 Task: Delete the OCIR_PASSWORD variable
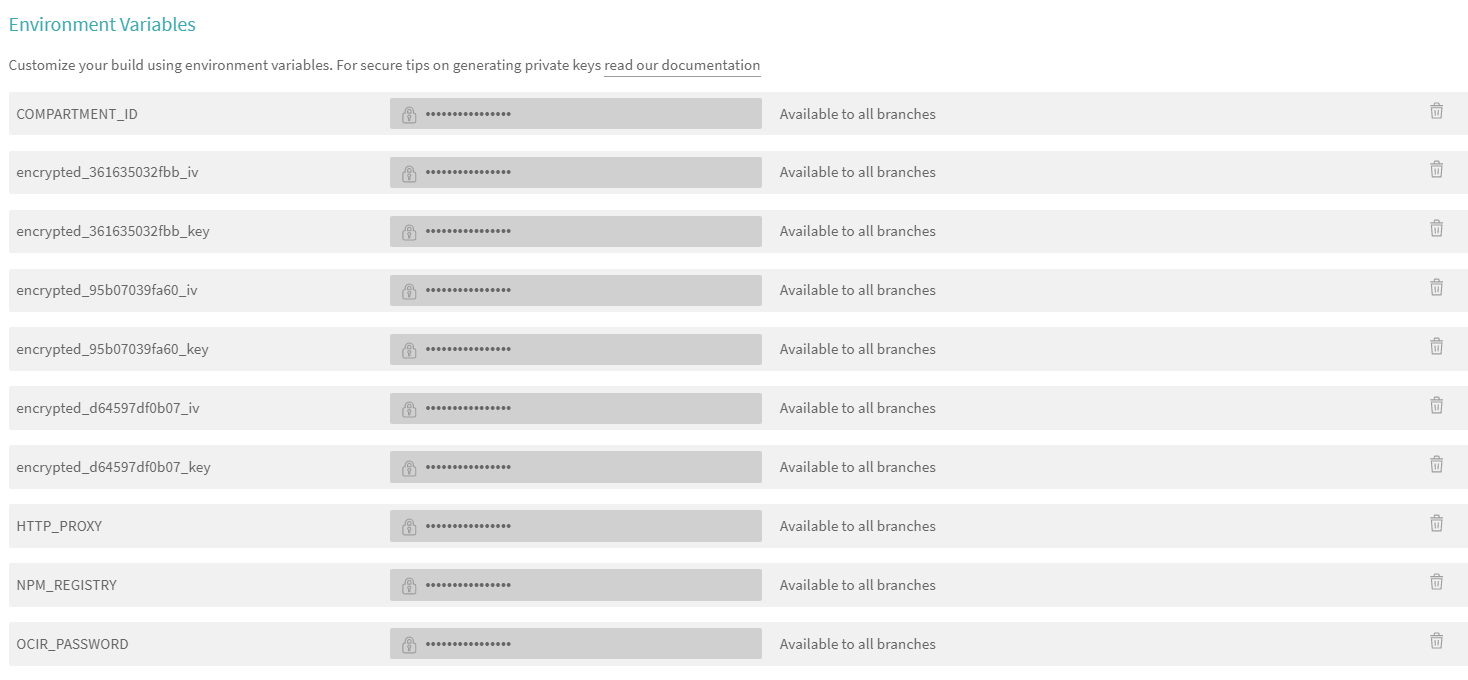click(1436, 641)
